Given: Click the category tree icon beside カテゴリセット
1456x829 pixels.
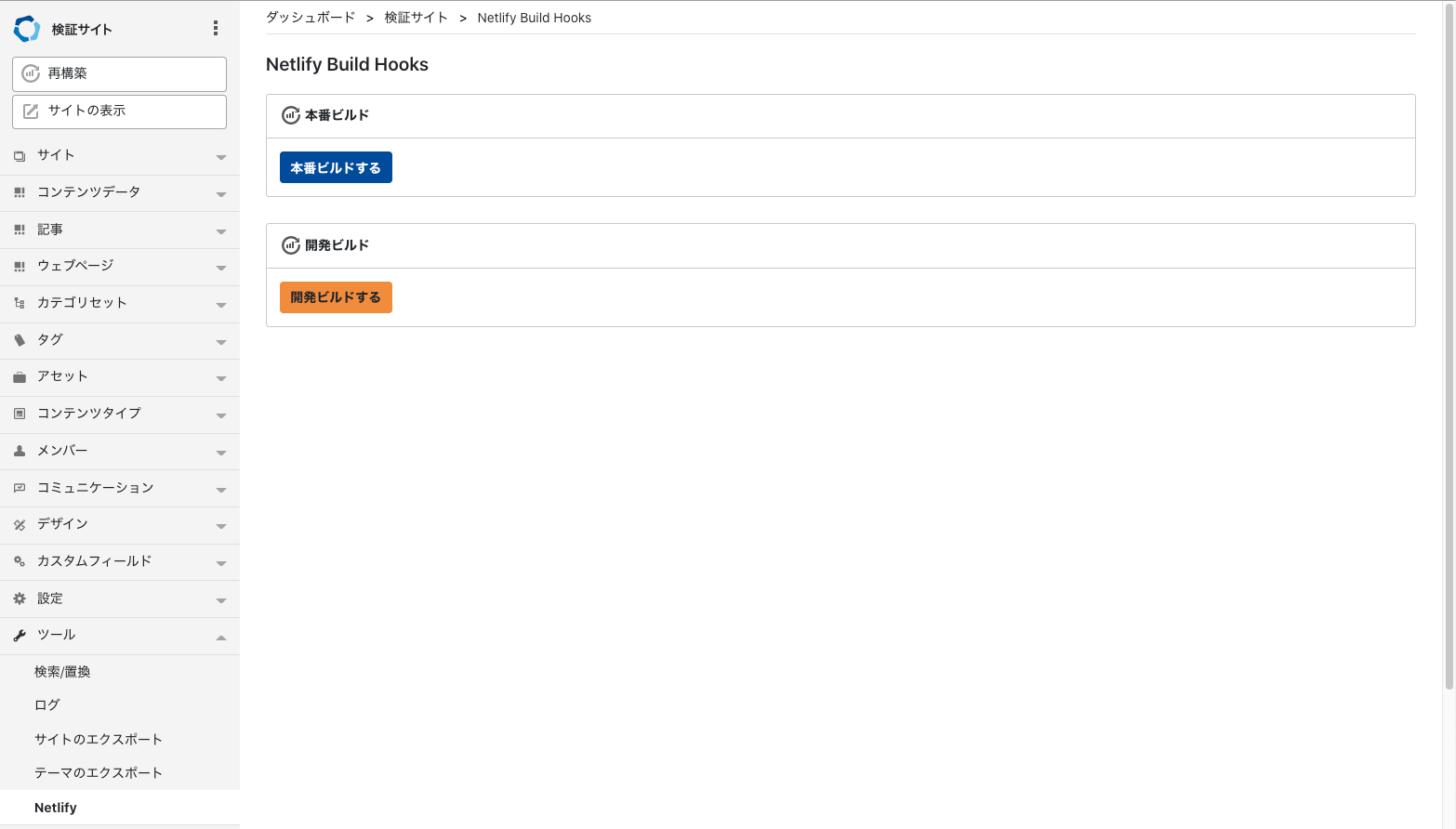Looking at the screenshot, I should (x=20, y=303).
